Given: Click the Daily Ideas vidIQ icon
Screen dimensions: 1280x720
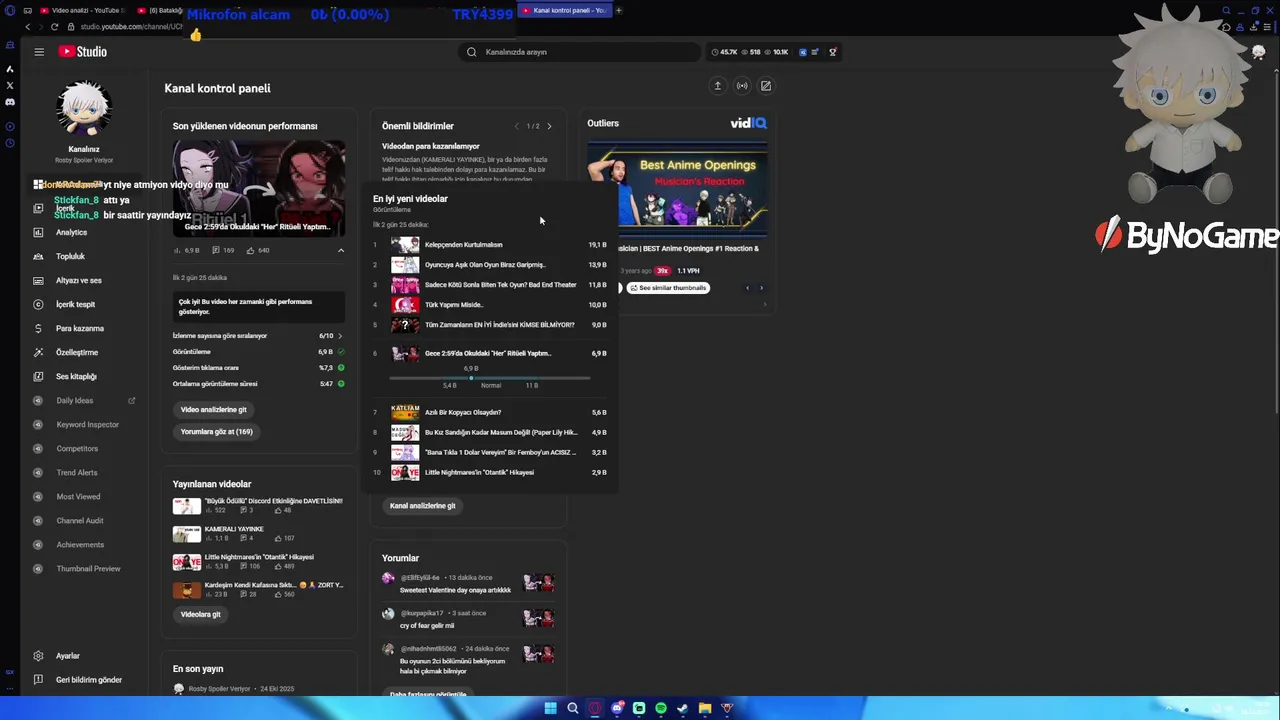Looking at the screenshot, I should tap(38, 400).
